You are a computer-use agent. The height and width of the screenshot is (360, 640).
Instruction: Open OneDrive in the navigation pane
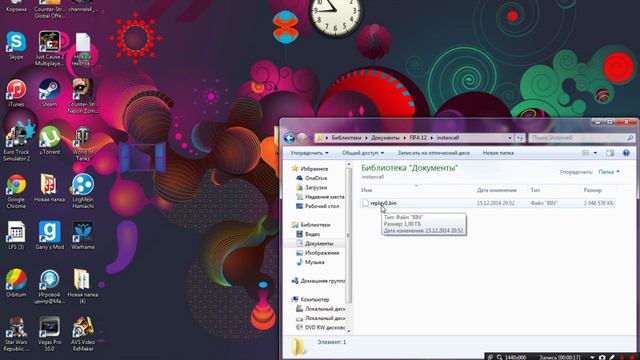(312, 178)
